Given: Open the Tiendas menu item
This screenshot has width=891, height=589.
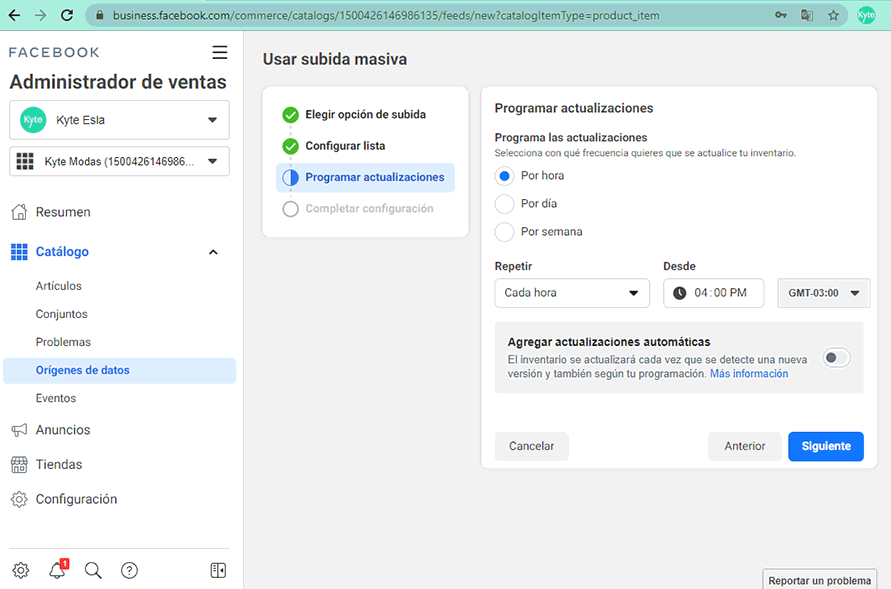Looking at the screenshot, I should point(59,465).
